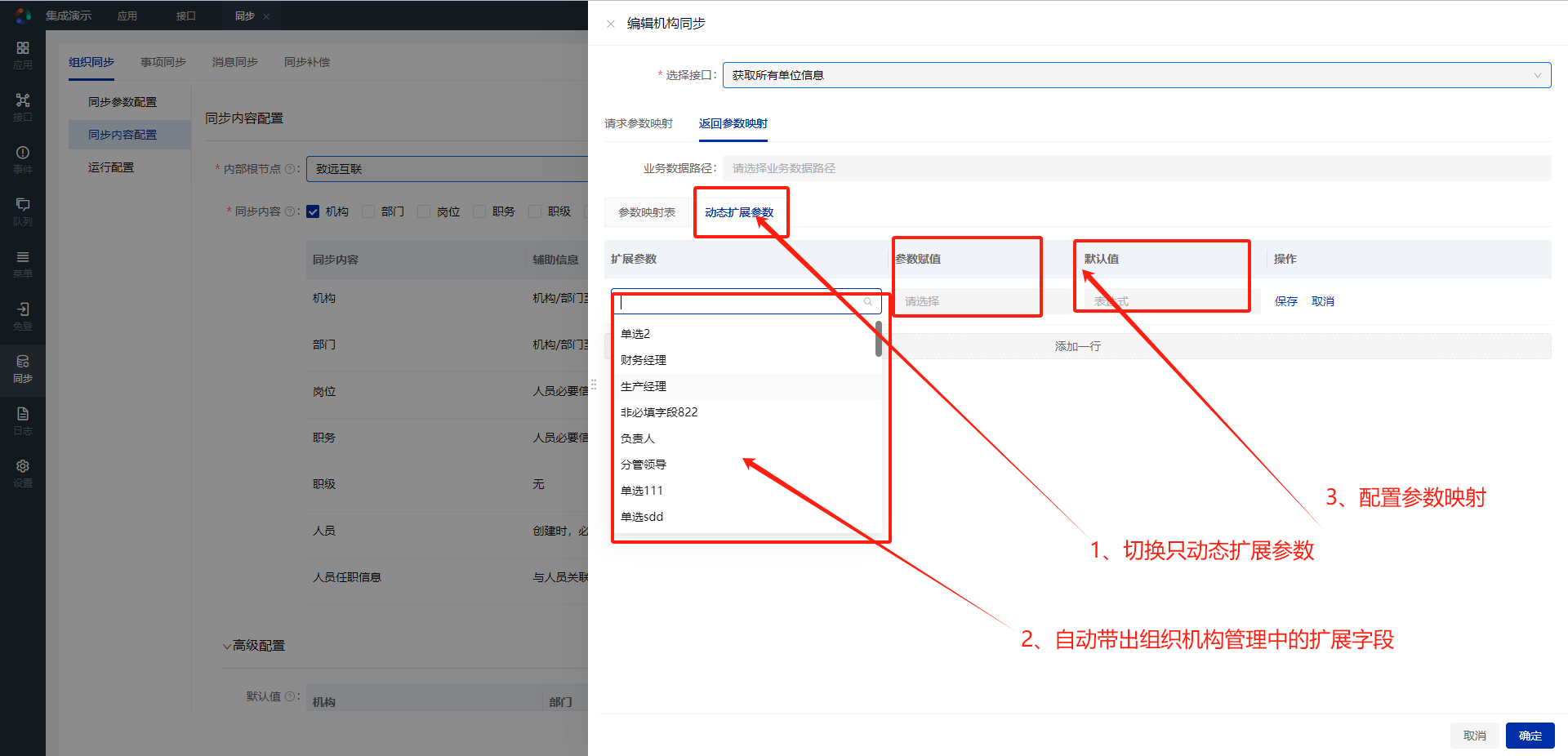Open the 应用 section in the left sidebar

(23, 56)
